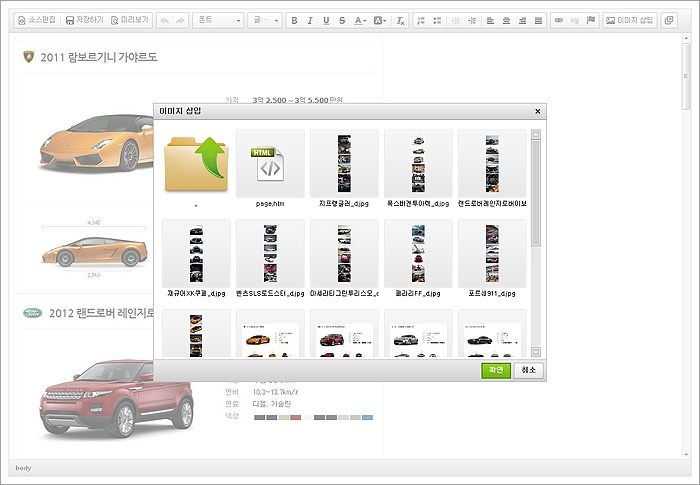Screen dimensions: 700x485
Task: Select the 지프랭글러_d.jpg thumbnail
Action: [344, 164]
